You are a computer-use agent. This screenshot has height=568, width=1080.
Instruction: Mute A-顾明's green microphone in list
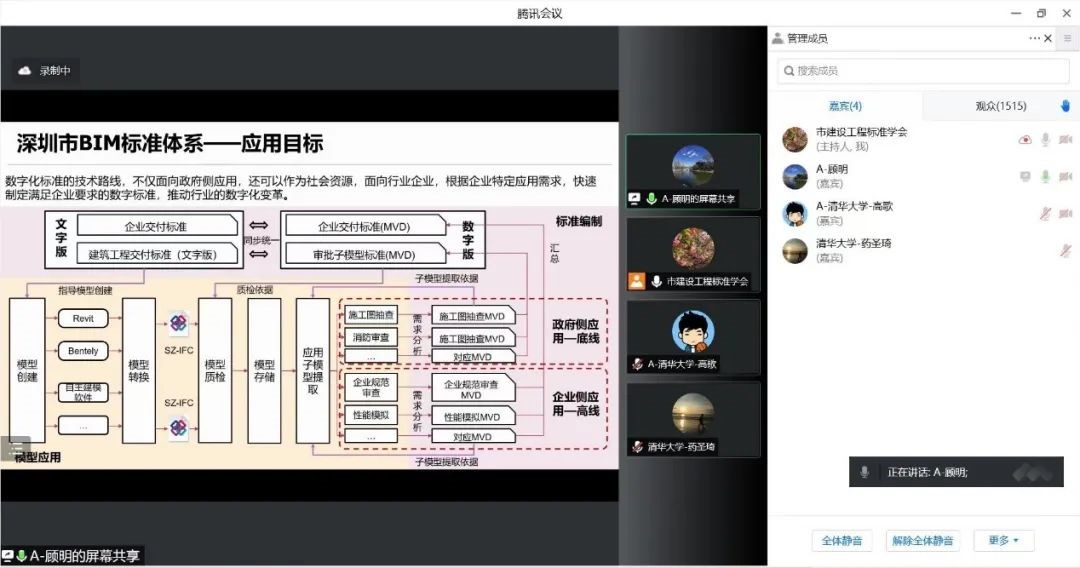click(x=1045, y=177)
